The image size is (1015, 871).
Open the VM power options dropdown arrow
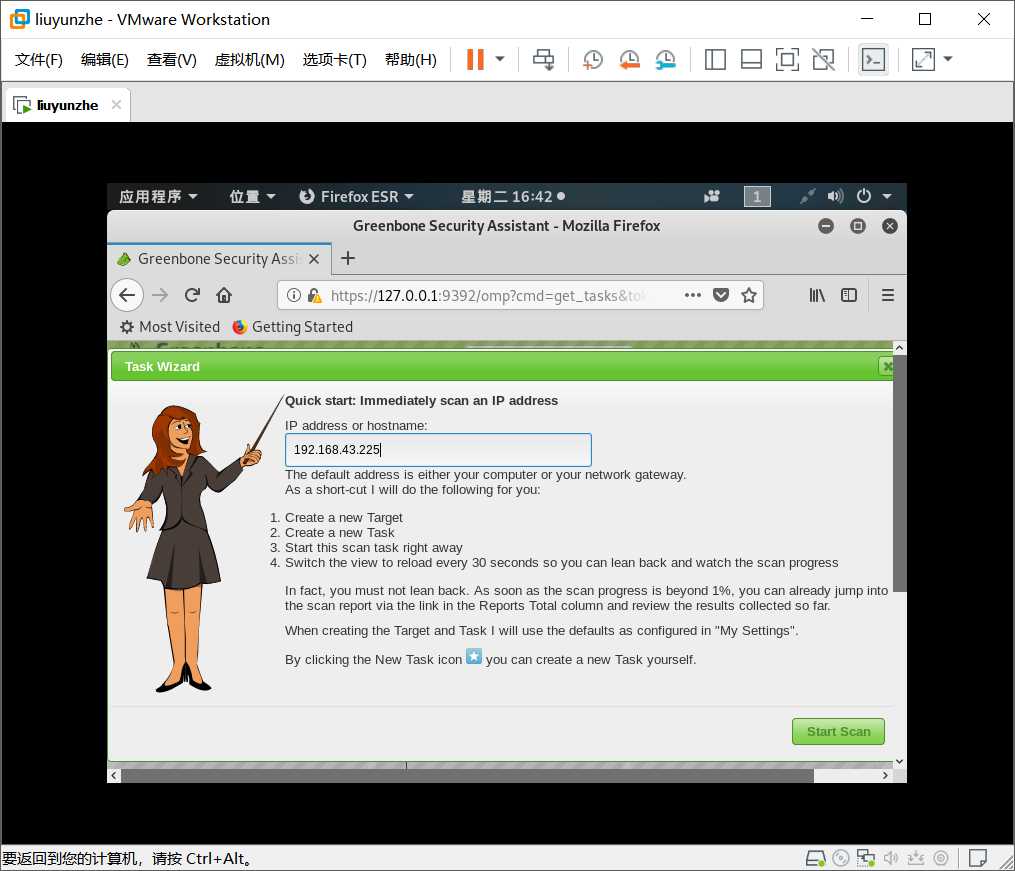500,60
